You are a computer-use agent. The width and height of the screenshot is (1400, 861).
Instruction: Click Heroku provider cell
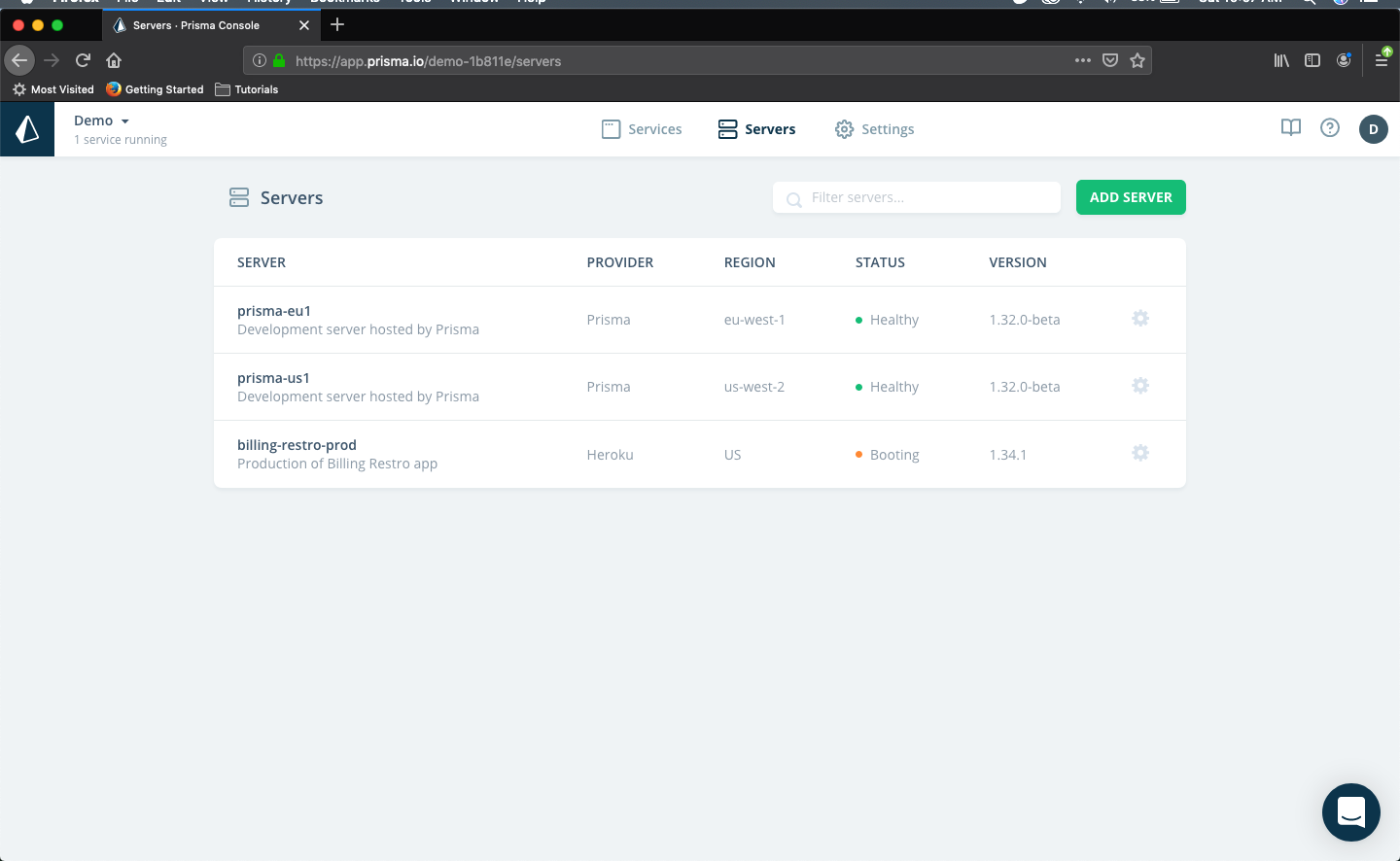(610, 455)
